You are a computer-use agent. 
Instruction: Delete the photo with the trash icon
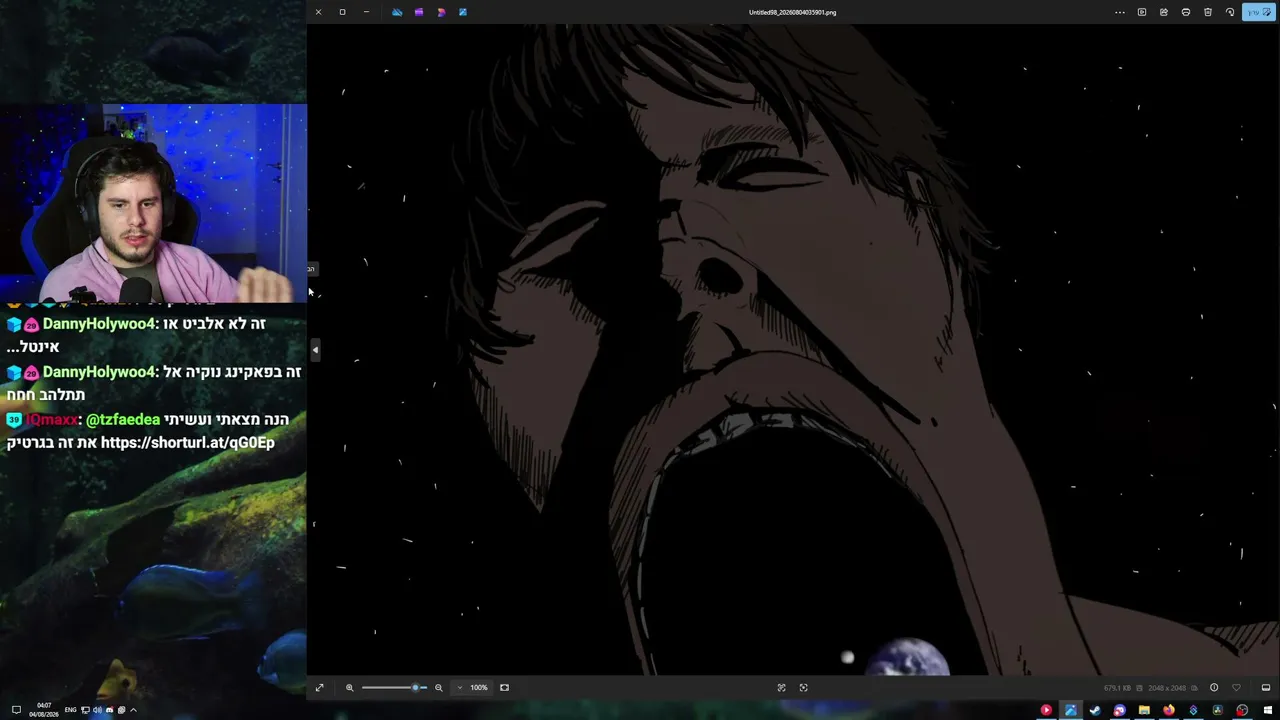[1208, 12]
